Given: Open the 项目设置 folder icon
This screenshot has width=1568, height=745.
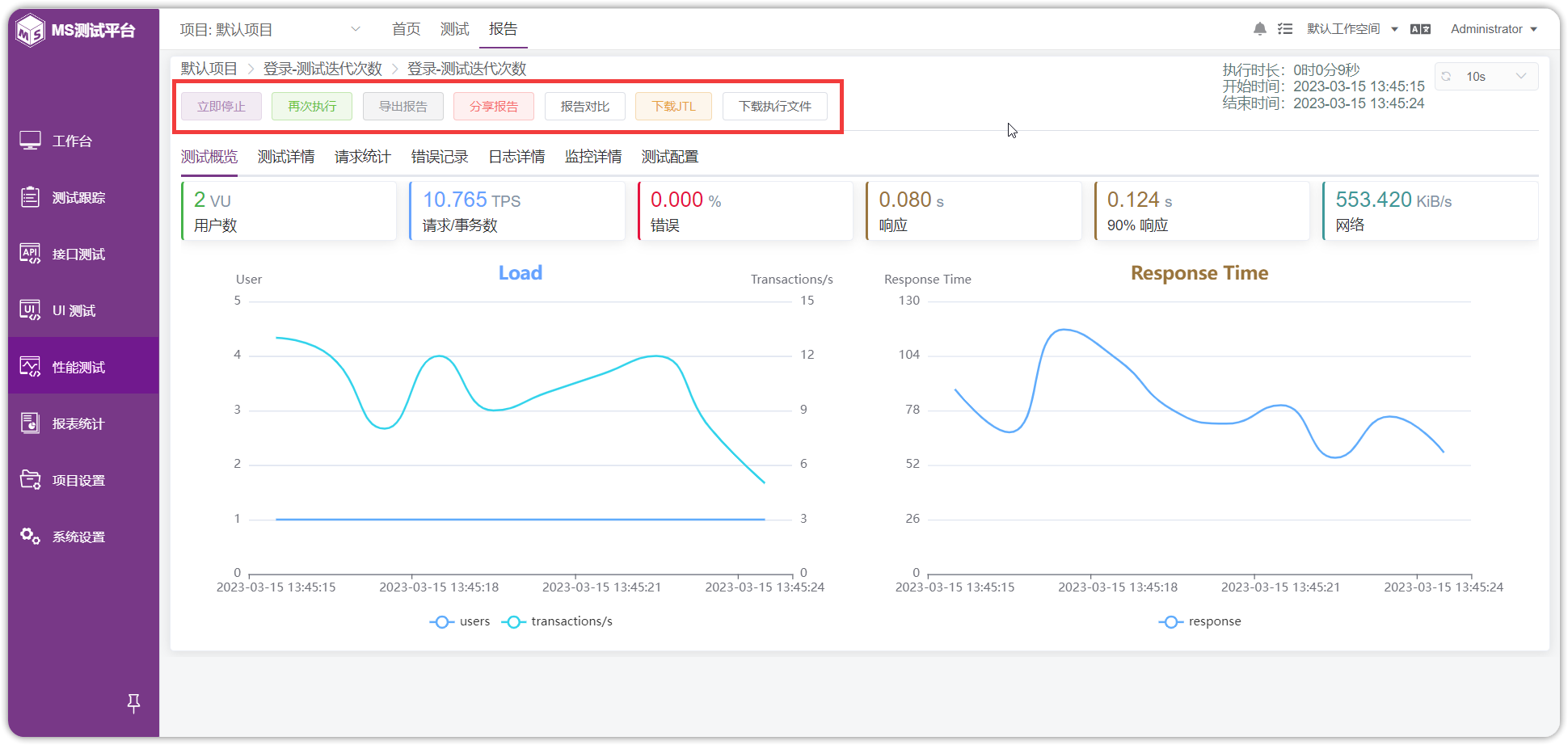Looking at the screenshot, I should 30,480.
